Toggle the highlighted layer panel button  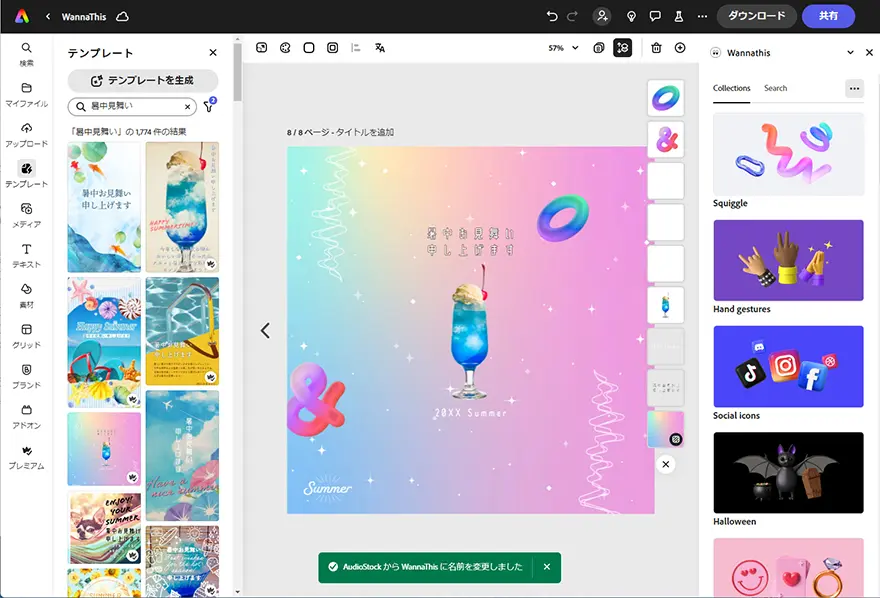tap(623, 47)
